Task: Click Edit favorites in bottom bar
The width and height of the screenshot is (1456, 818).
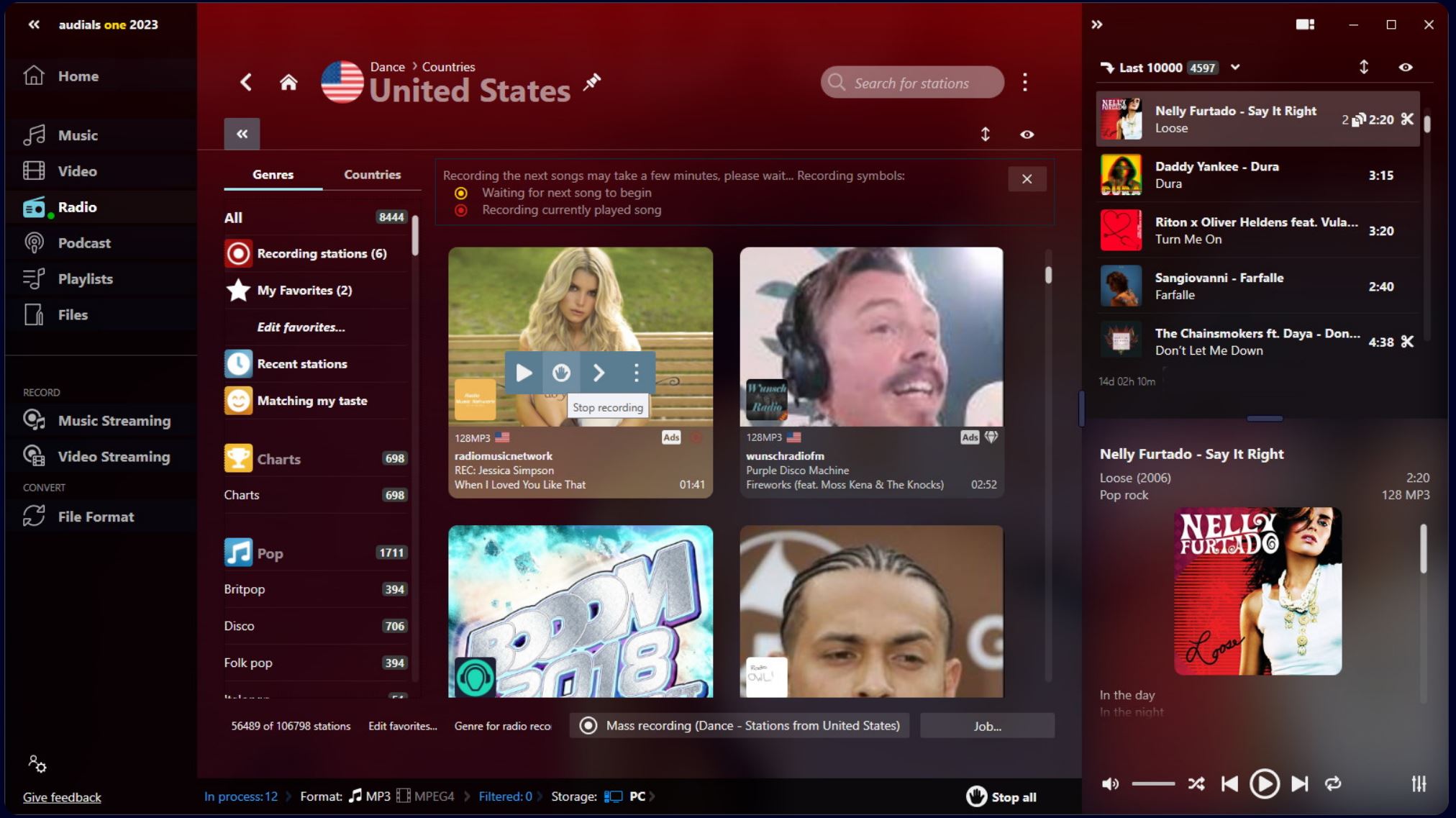Action: [403, 726]
